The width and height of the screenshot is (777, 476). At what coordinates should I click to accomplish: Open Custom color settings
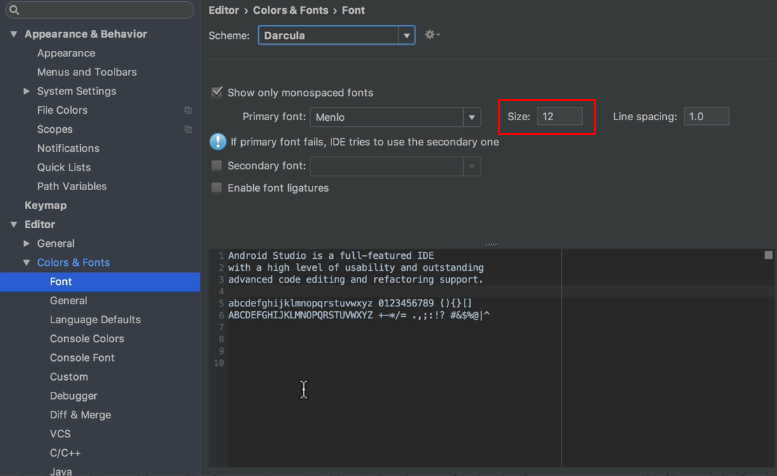tap(69, 377)
